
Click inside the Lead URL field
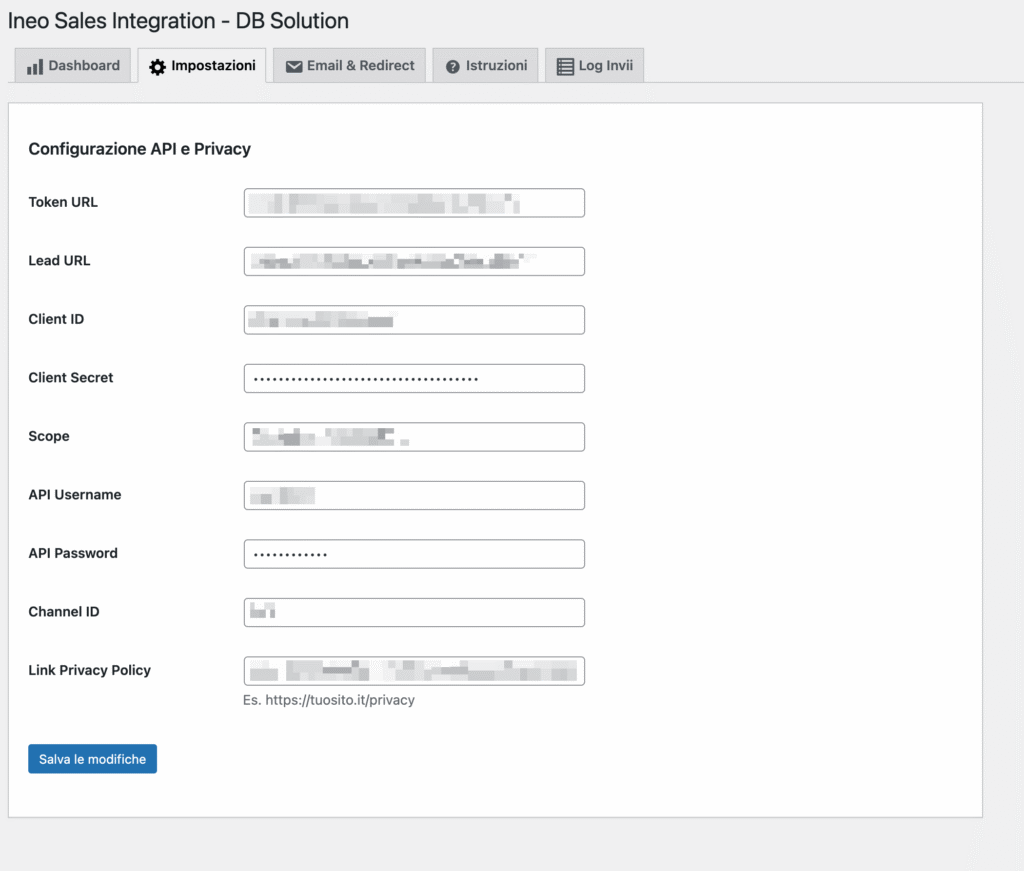pos(414,261)
